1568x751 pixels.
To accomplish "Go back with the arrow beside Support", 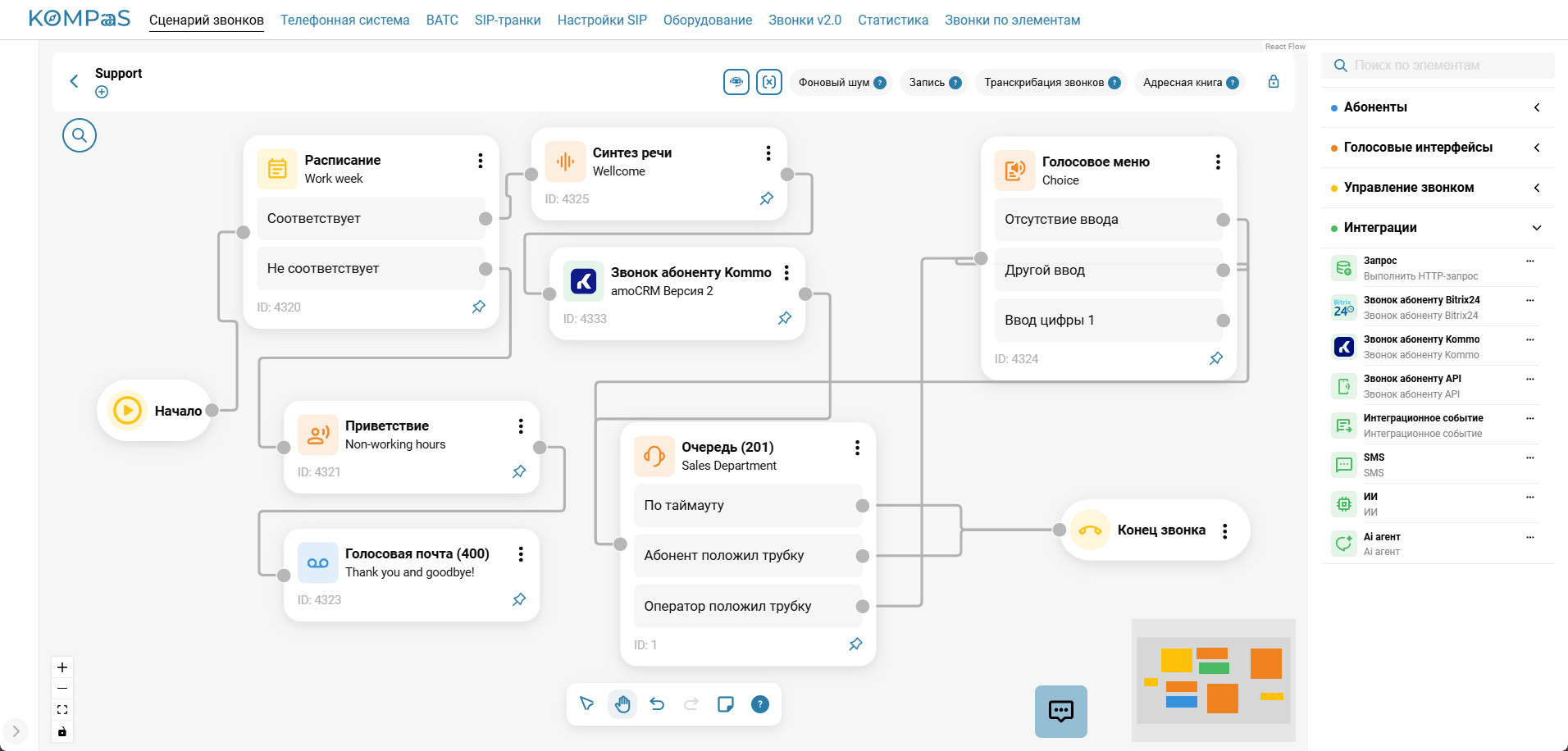I will 74,81.
